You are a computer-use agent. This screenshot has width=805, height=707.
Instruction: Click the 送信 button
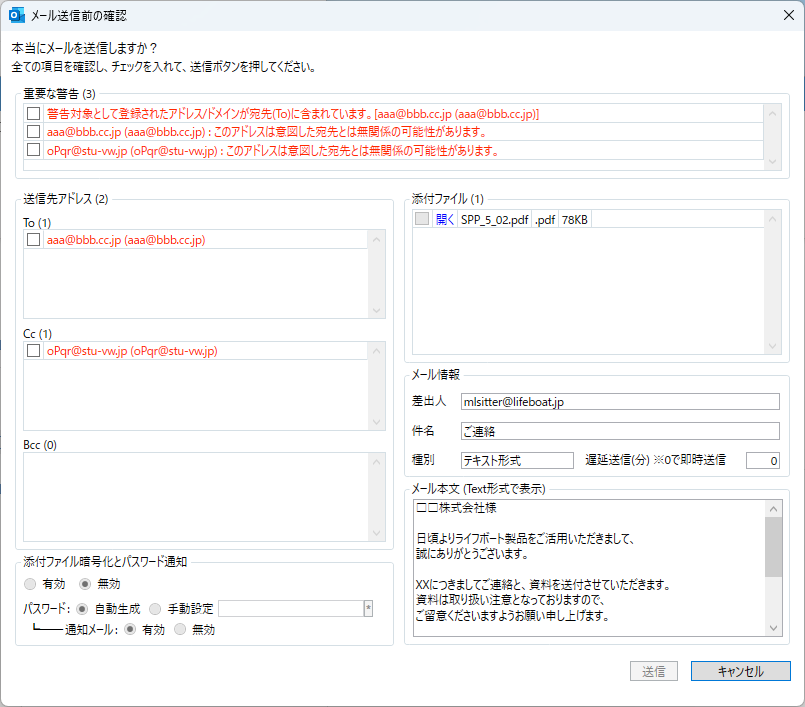(655, 671)
